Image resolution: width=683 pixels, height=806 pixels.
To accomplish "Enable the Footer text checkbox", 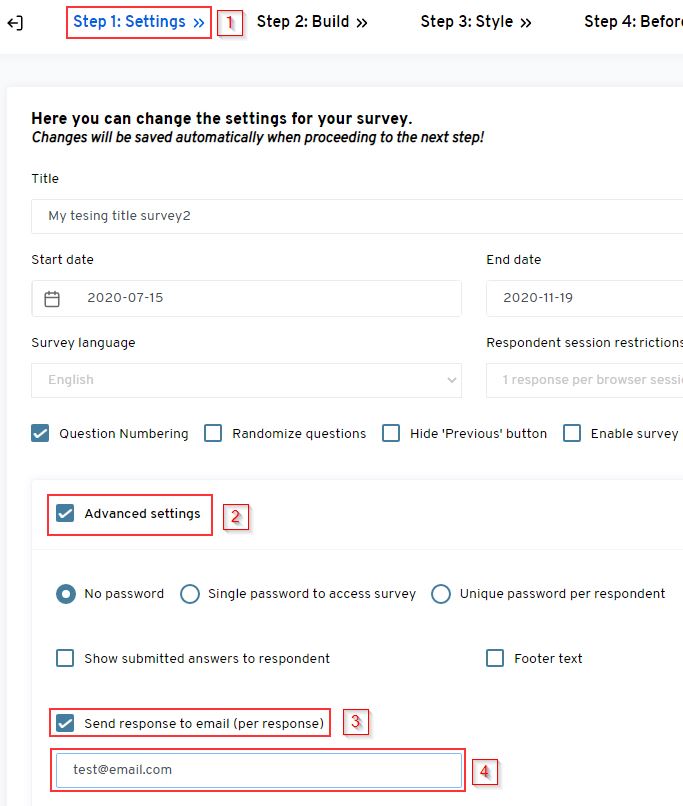I will [495, 658].
